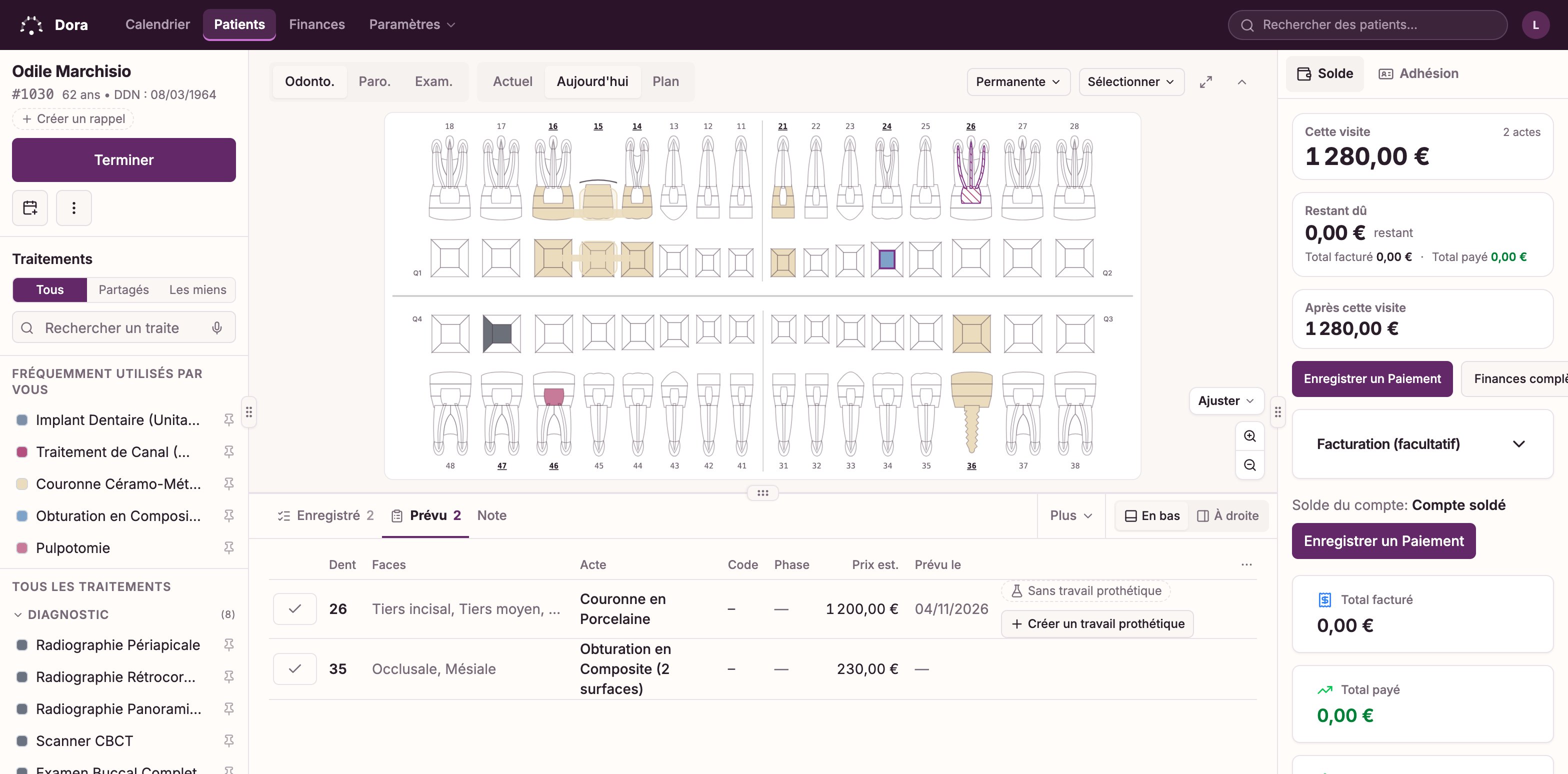
Task: Expand the Facturation (facultatif) section
Action: 1422,444
